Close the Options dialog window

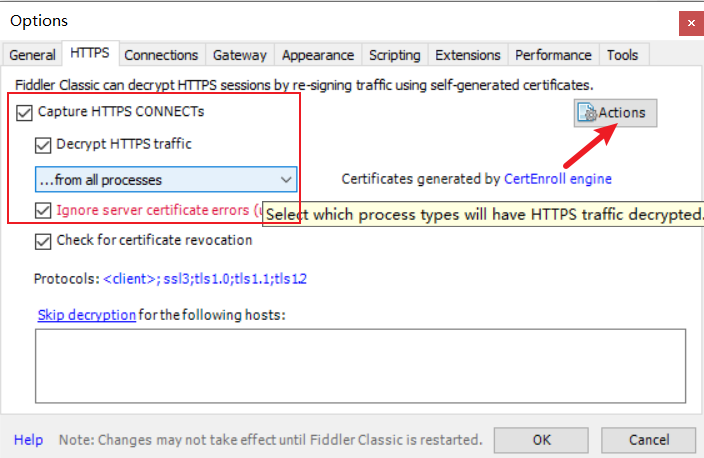[689, 21]
